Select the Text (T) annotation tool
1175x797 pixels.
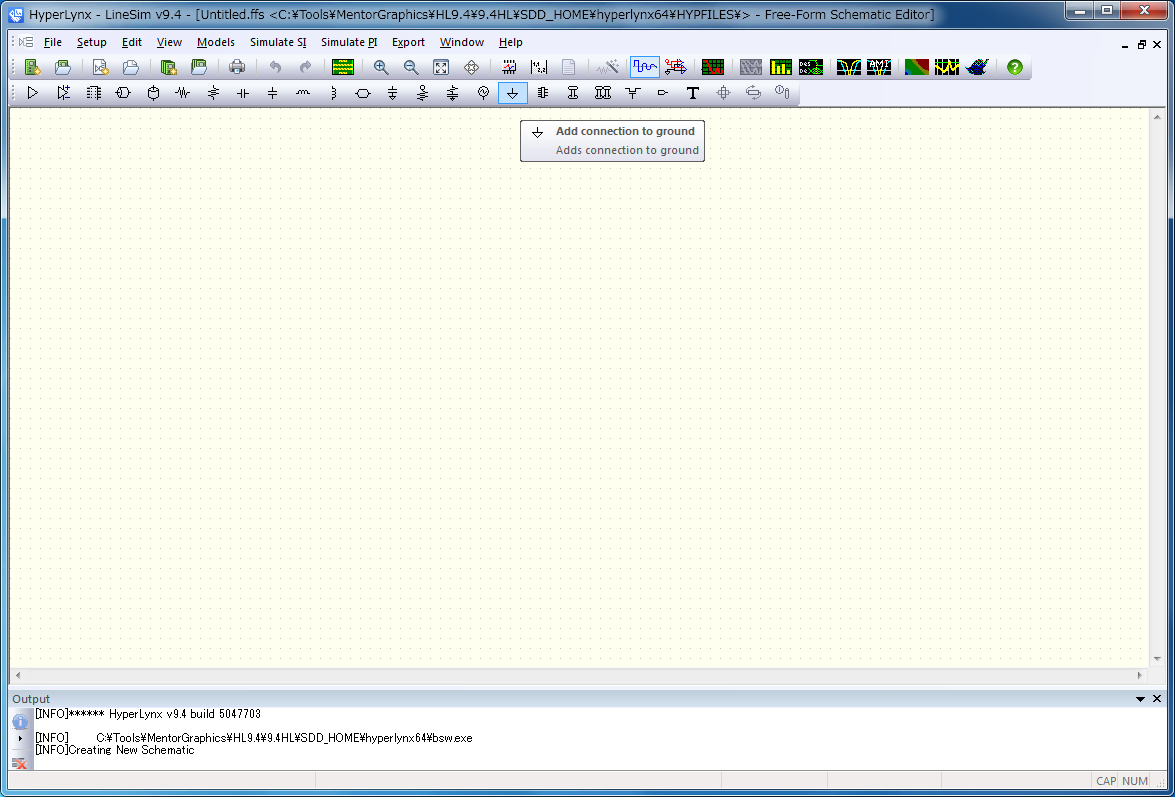[x=692, y=93]
